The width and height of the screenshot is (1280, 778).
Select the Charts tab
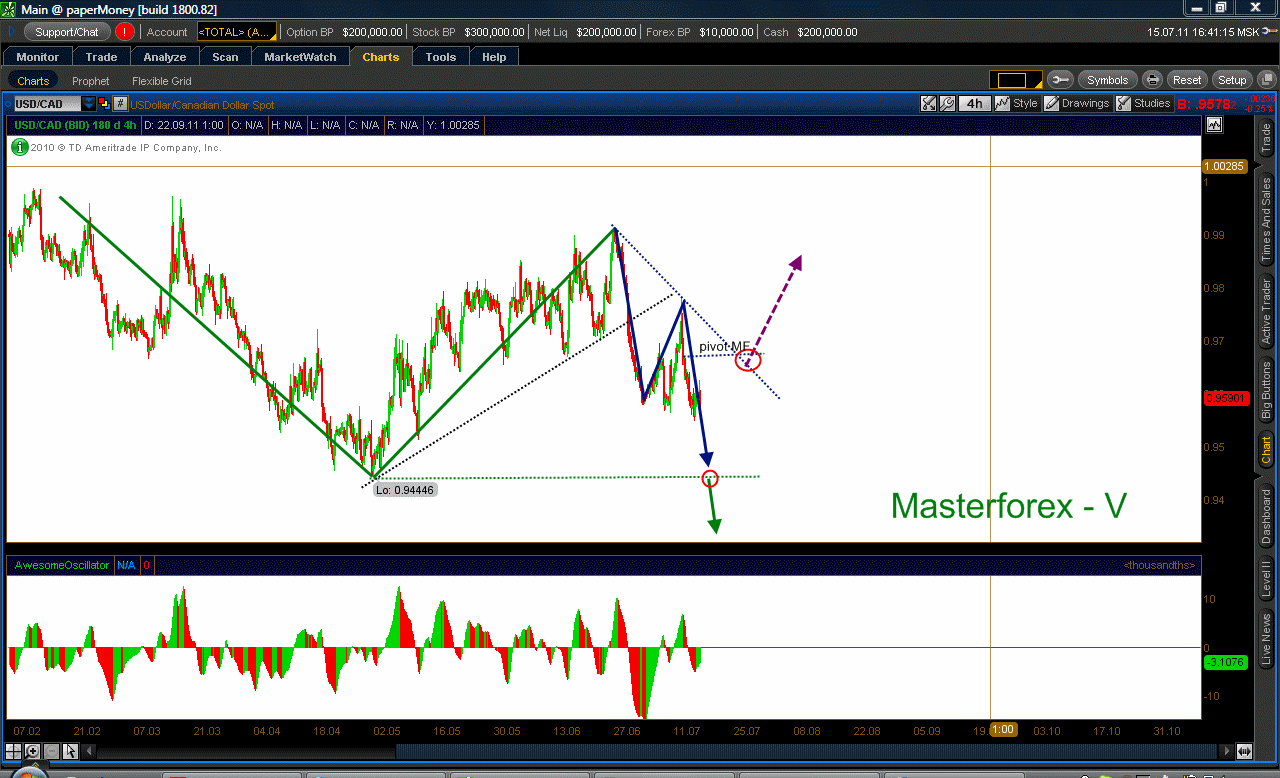[381, 57]
